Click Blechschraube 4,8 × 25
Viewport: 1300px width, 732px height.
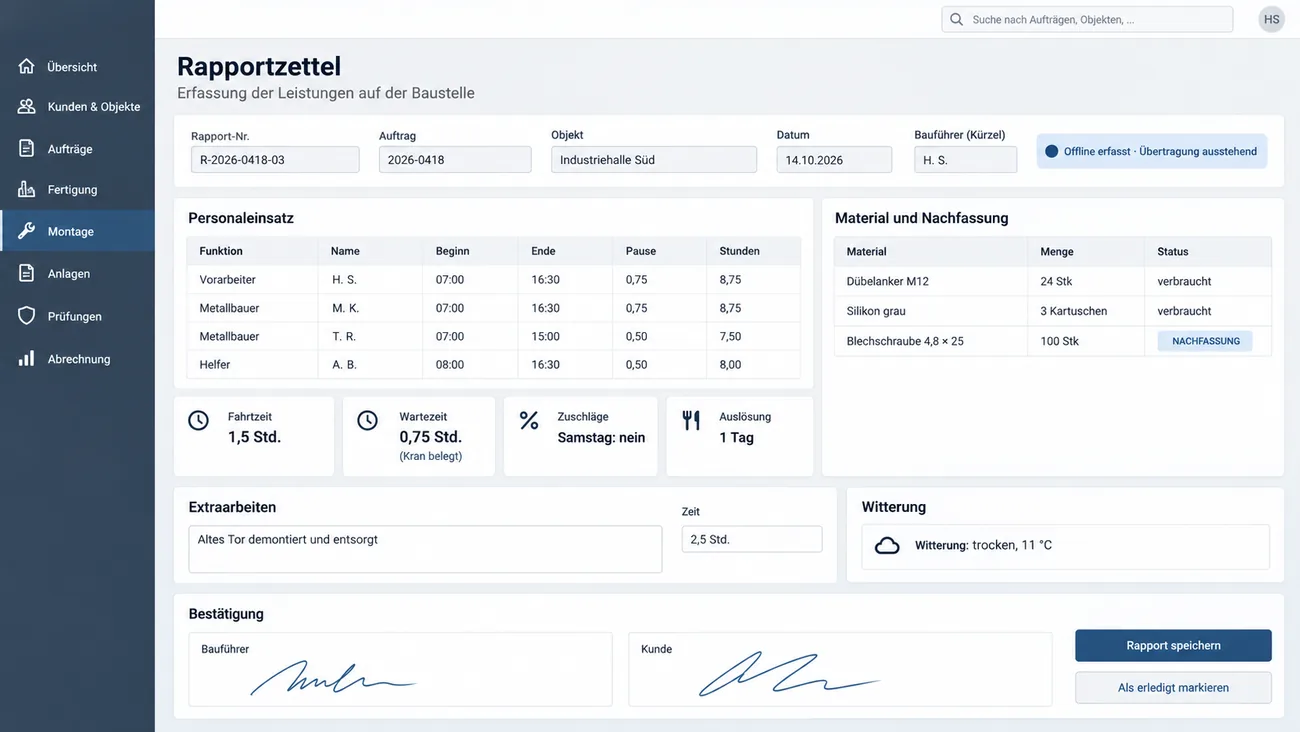tap(905, 341)
